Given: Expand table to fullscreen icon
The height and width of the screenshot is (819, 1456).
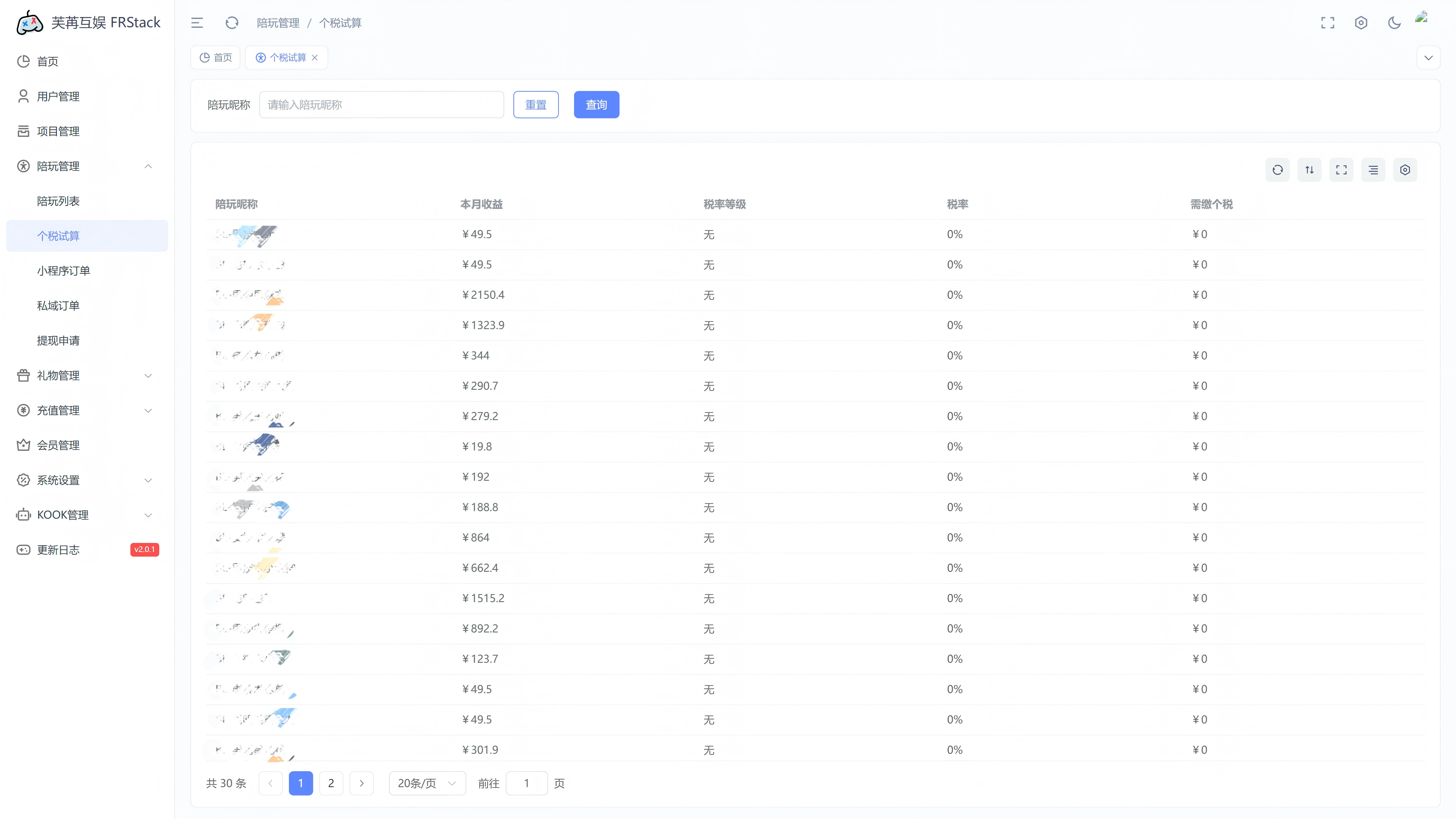Looking at the screenshot, I should click(x=1341, y=169).
